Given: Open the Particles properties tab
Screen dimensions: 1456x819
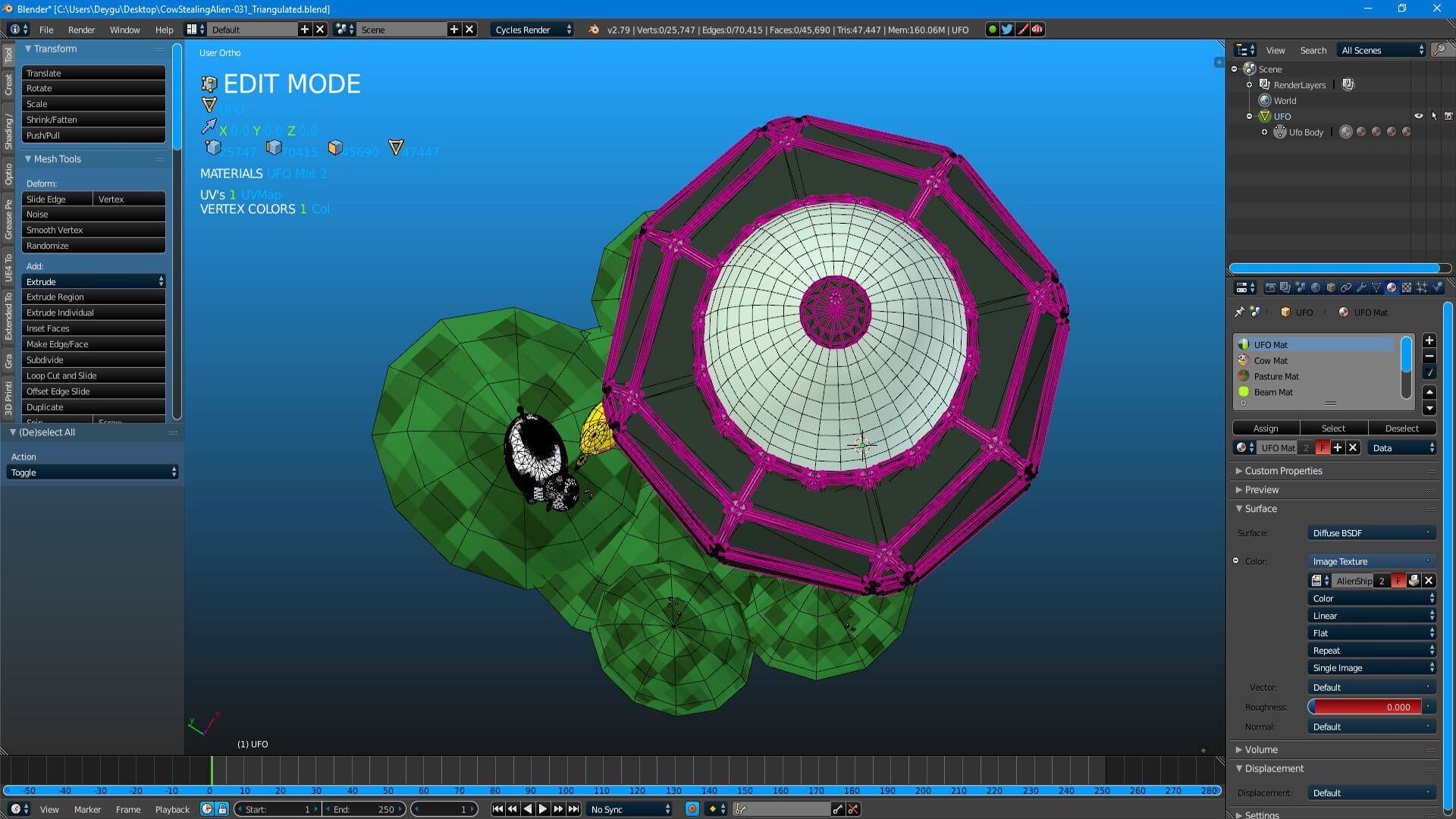Looking at the screenshot, I should click(1422, 287).
